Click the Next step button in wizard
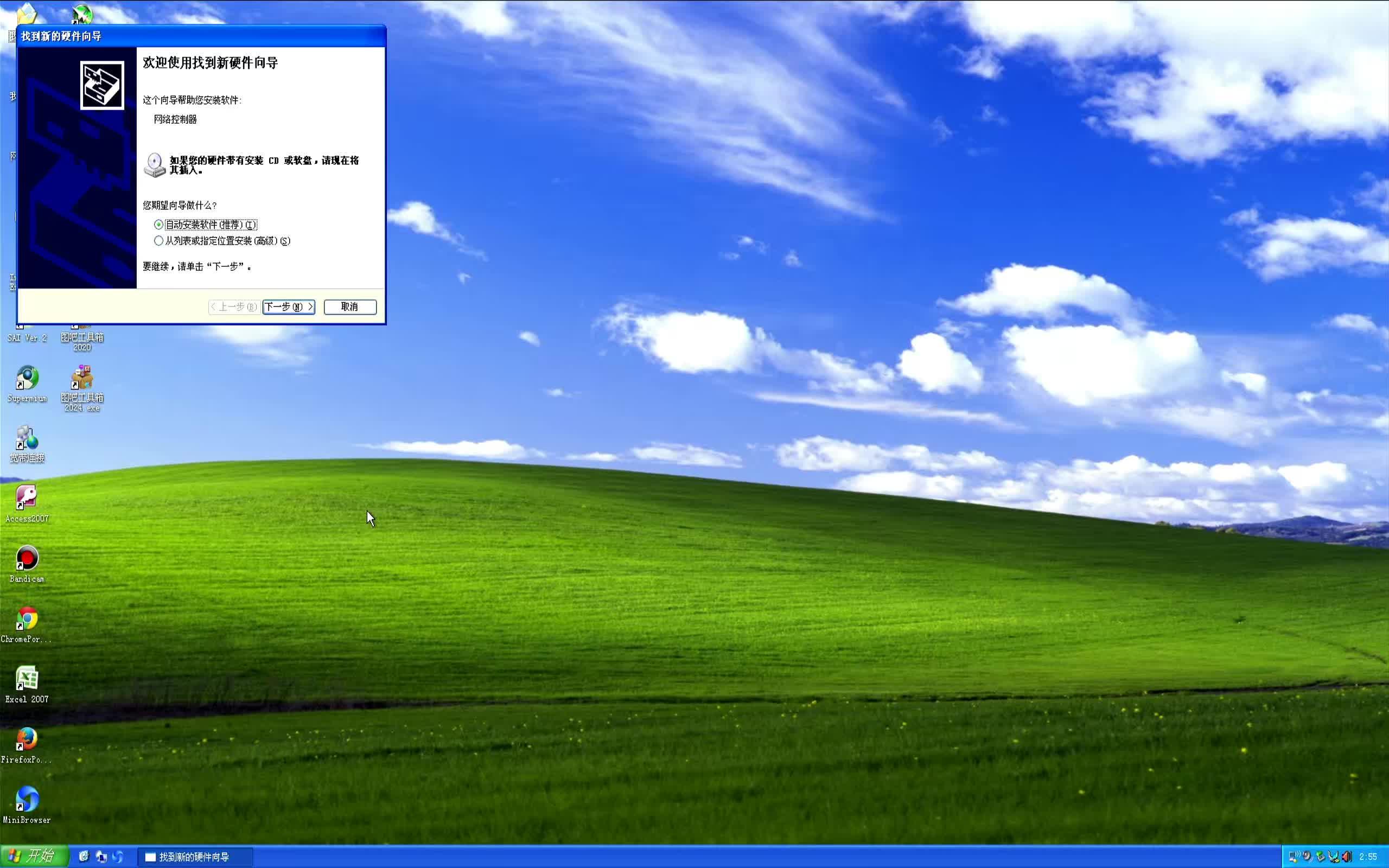This screenshot has height=868, width=1389. coord(288,307)
